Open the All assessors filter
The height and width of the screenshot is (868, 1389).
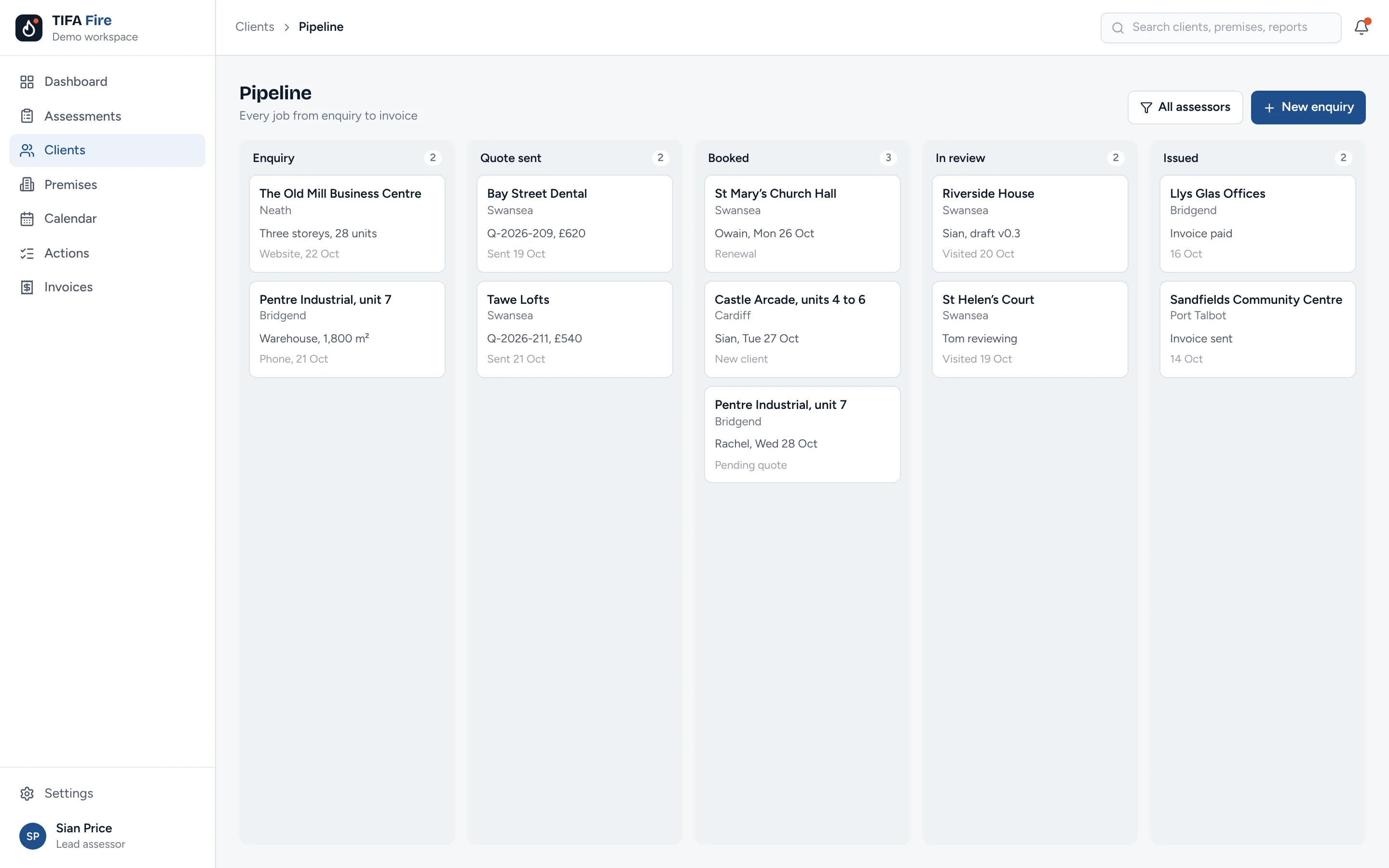click(1185, 108)
